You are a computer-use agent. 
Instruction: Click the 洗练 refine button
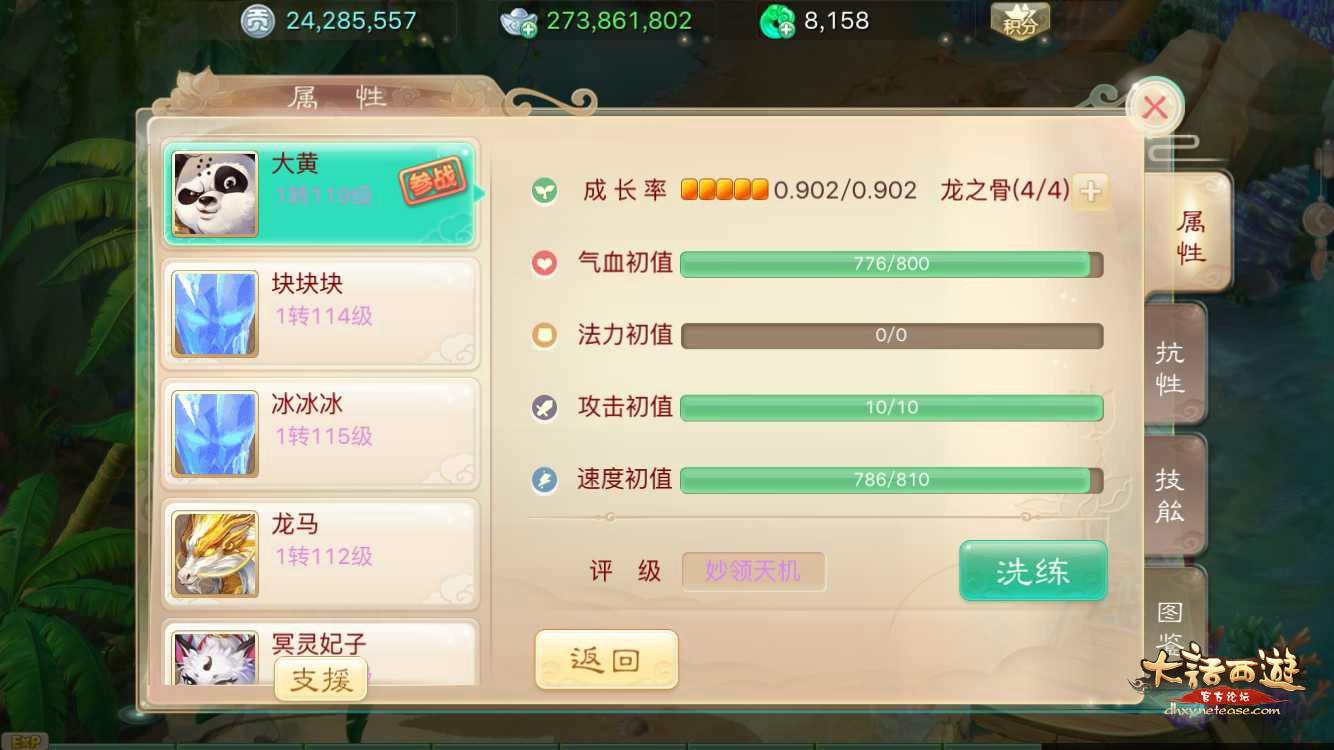1033,571
